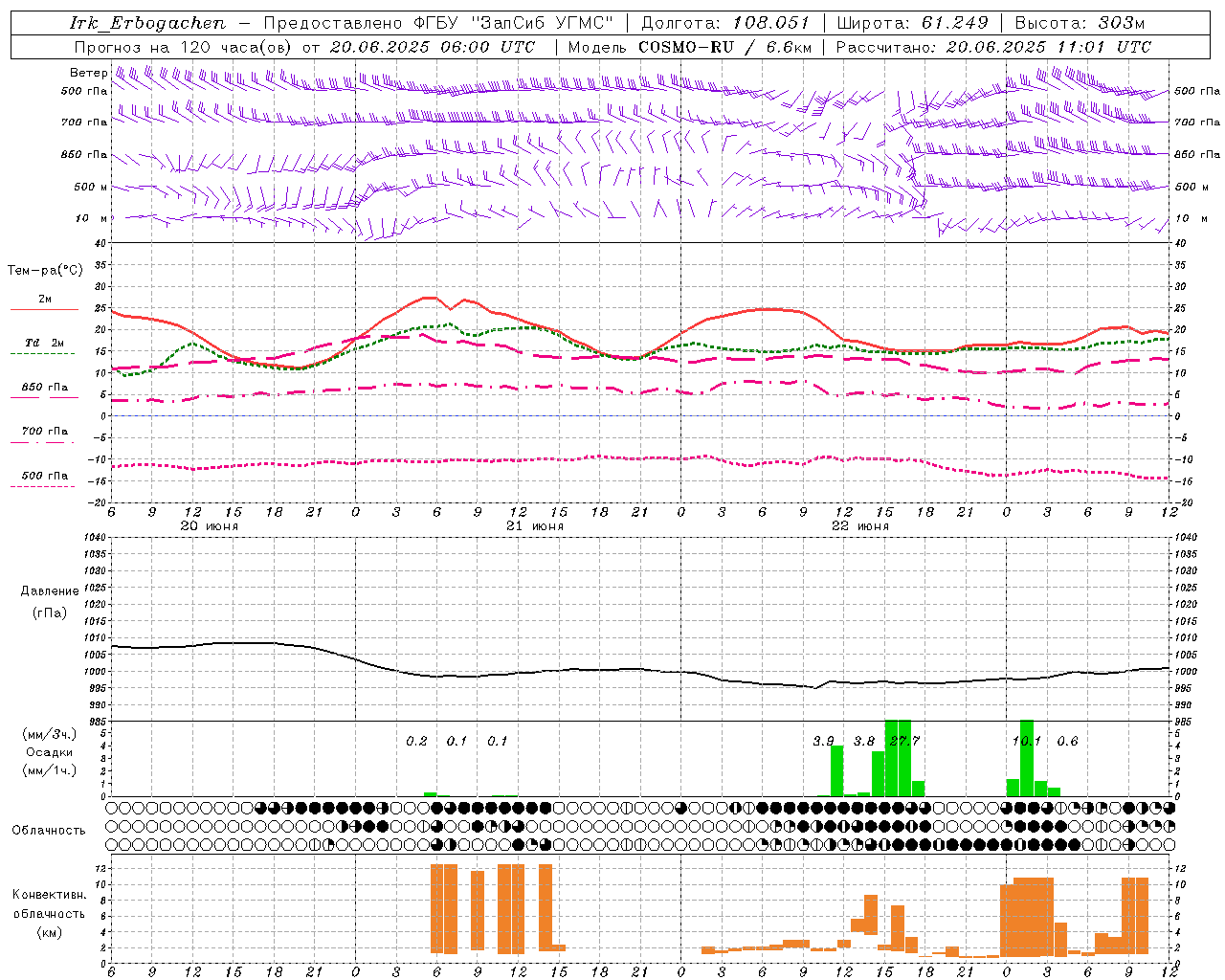Viewport: 1225px width, 980px height.
Task: Click the (мм/3ч.) precipitation unit label
Action: click(x=48, y=734)
